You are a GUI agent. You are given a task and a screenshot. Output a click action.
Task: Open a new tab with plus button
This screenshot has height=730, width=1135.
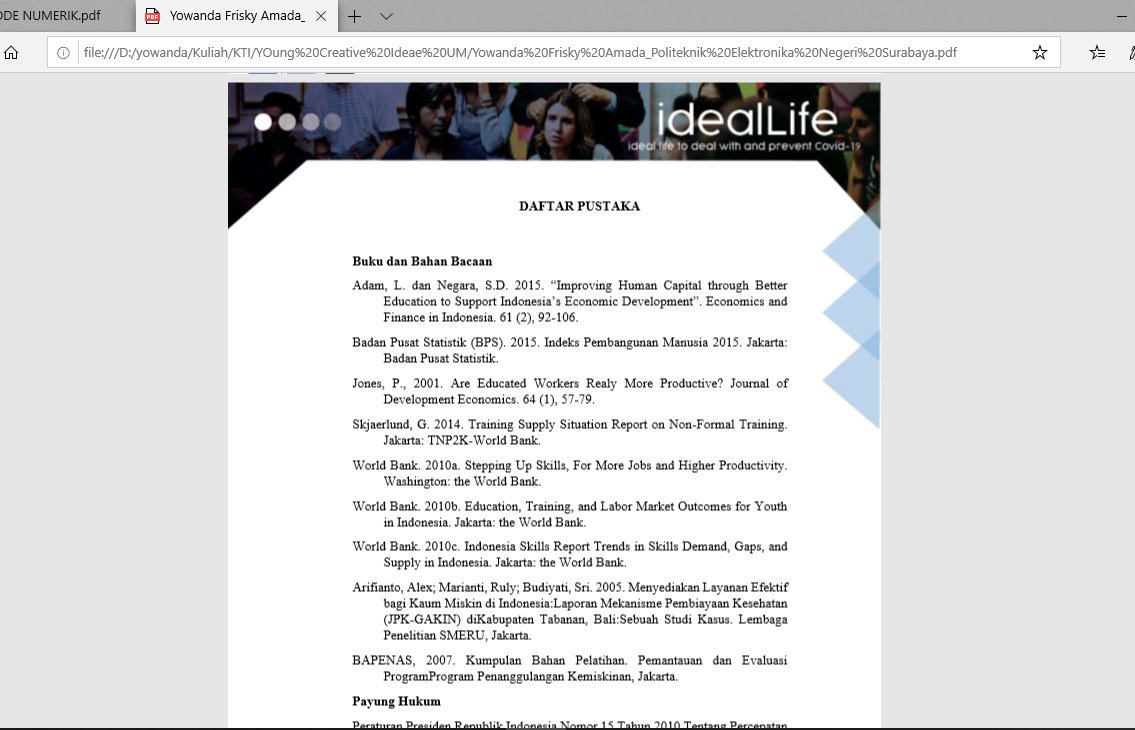[x=354, y=16]
